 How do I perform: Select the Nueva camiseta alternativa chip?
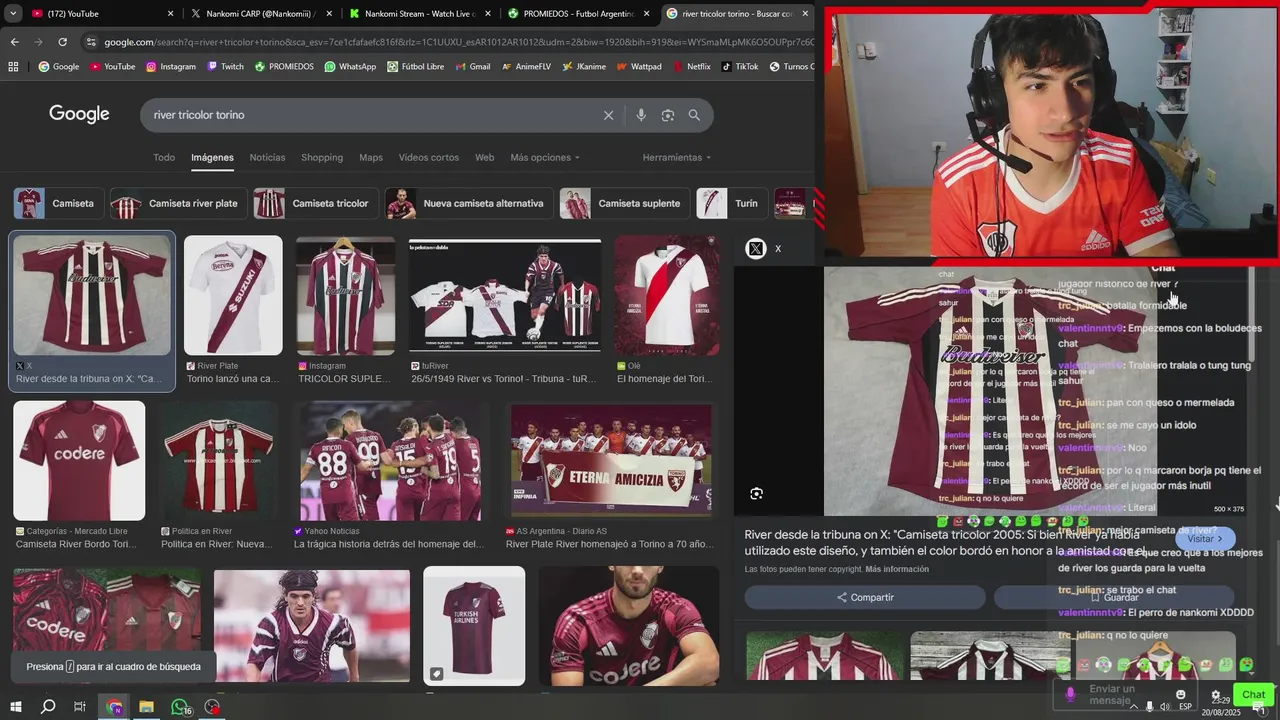pyautogui.click(x=469, y=203)
